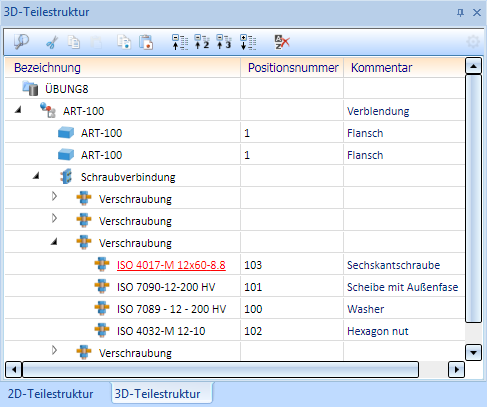Click the Washer comment cell

pos(404,309)
